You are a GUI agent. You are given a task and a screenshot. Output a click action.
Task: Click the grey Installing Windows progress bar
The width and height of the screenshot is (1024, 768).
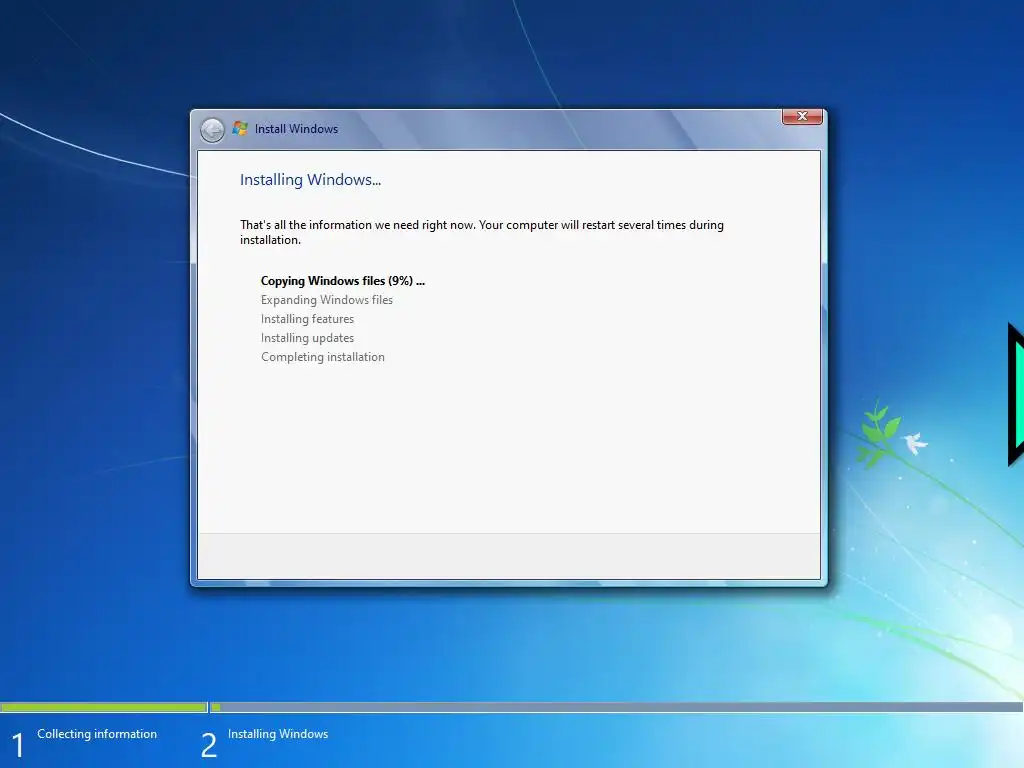616,707
